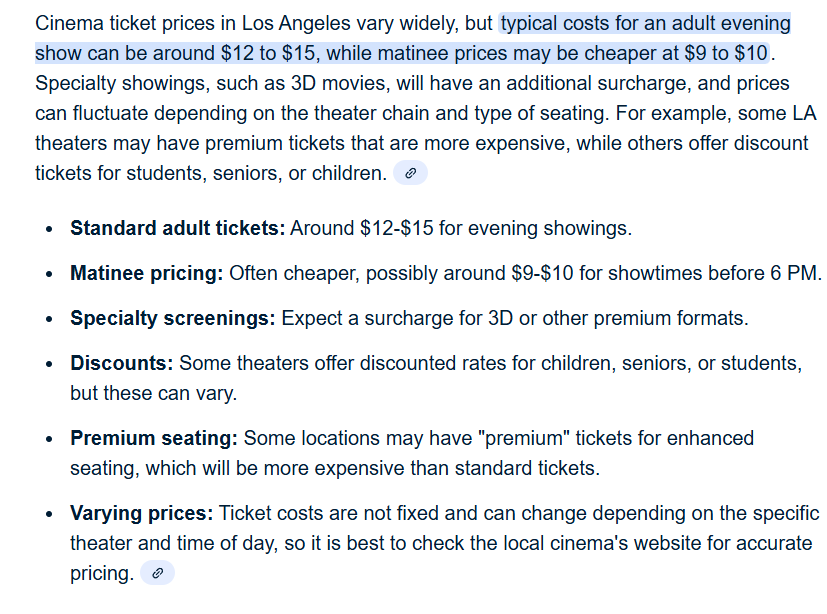Click "Around $12-$15 for evening showings" text

460,228
